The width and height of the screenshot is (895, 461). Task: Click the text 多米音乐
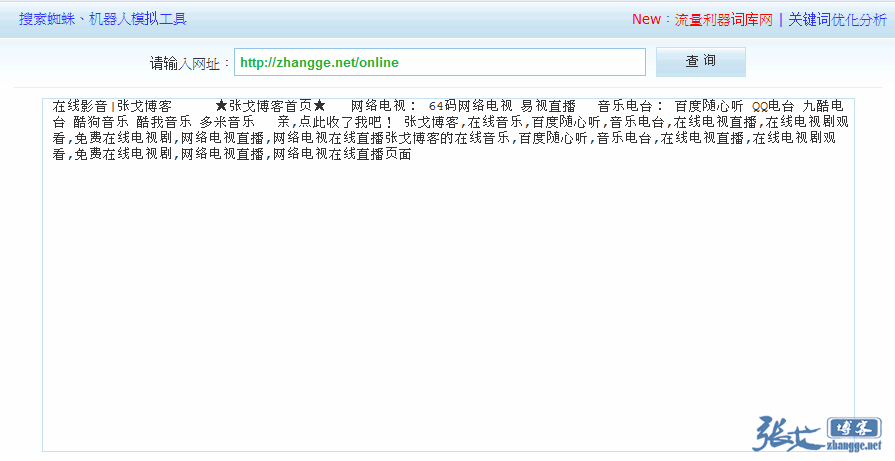click(x=227, y=122)
